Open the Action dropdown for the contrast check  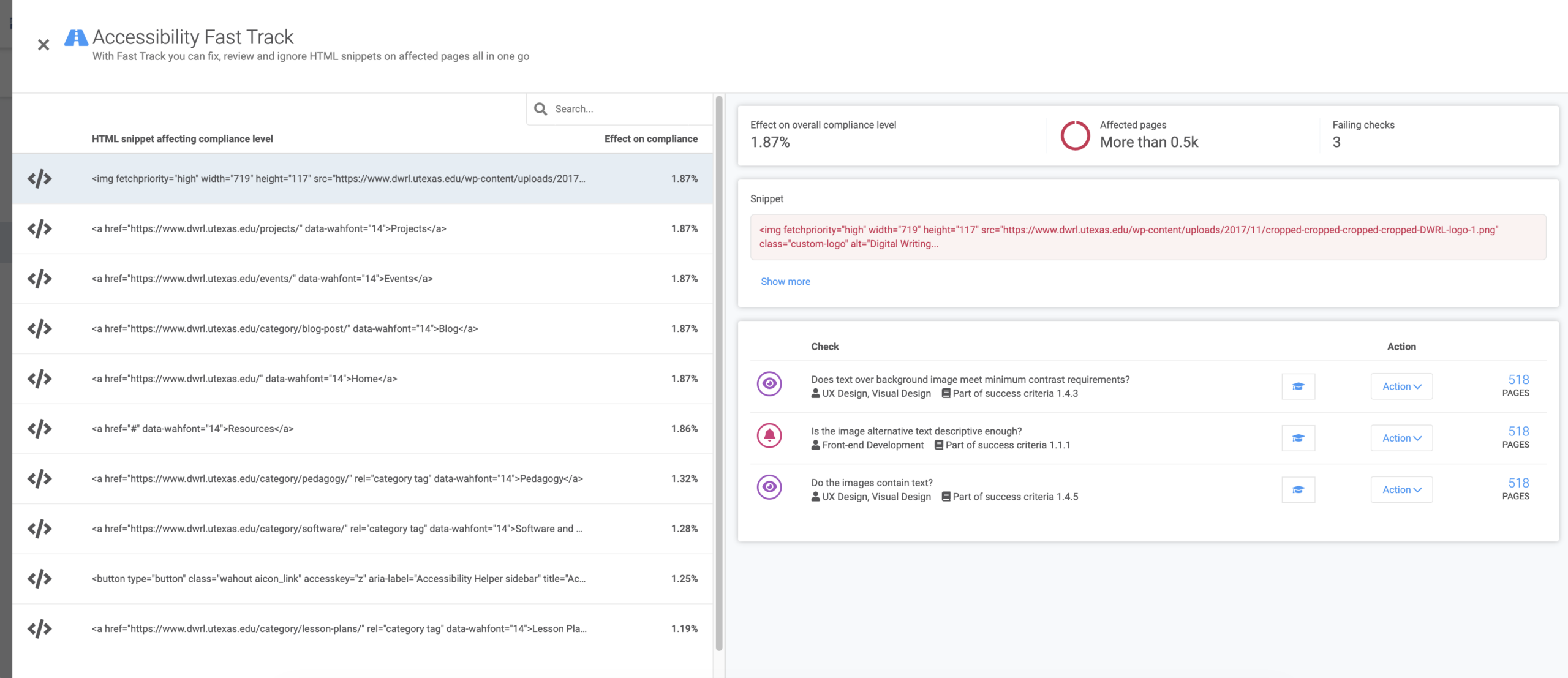(x=1401, y=386)
